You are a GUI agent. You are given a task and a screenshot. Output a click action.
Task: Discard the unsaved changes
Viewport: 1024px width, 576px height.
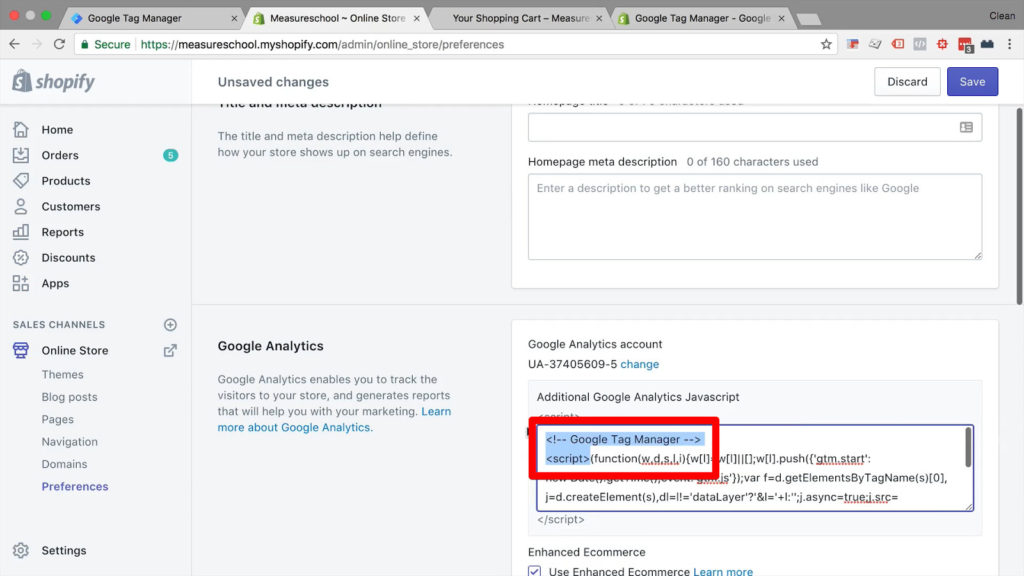click(907, 82)
